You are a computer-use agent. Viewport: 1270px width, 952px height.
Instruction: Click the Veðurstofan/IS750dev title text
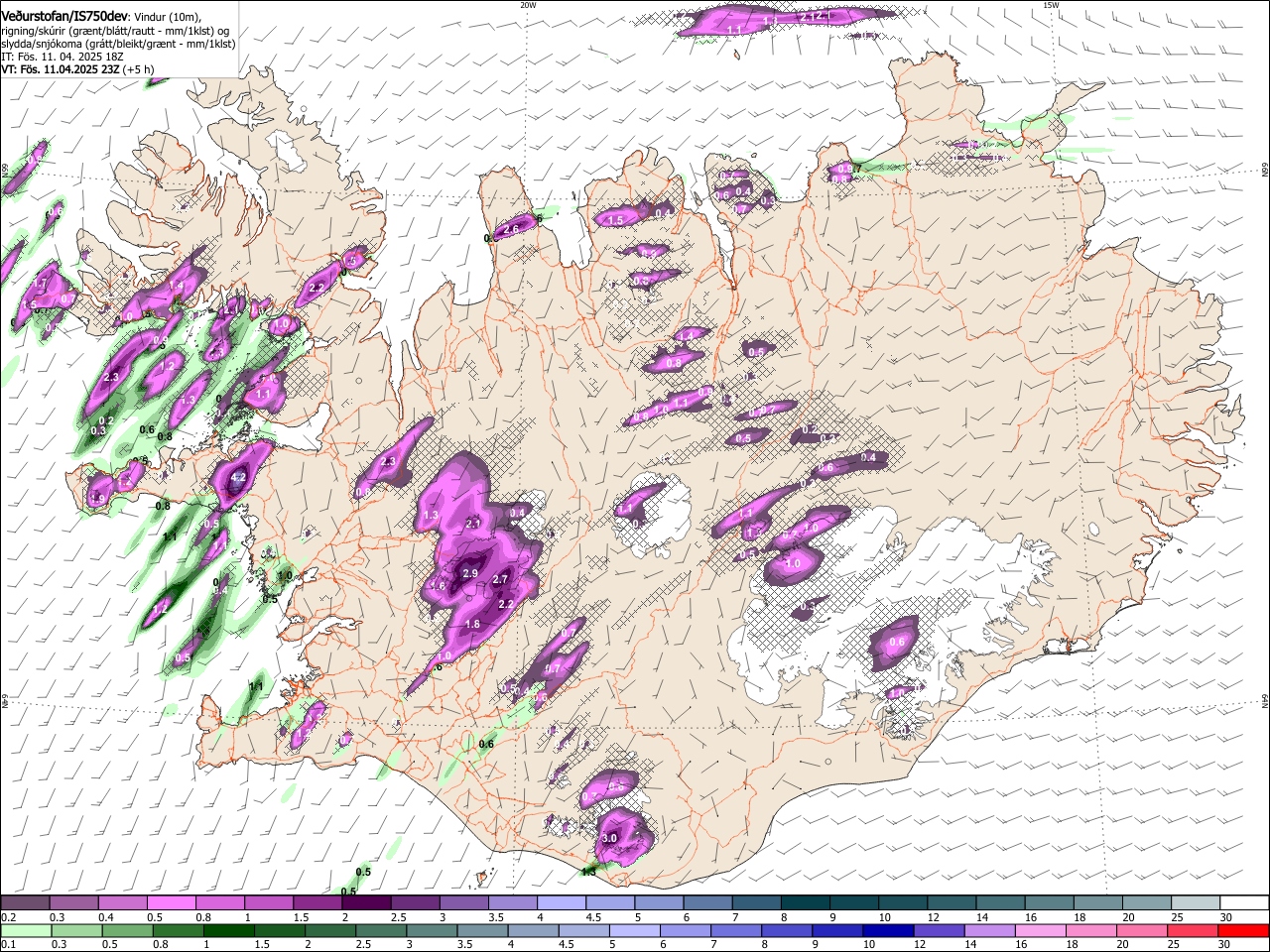click(64, 17)
